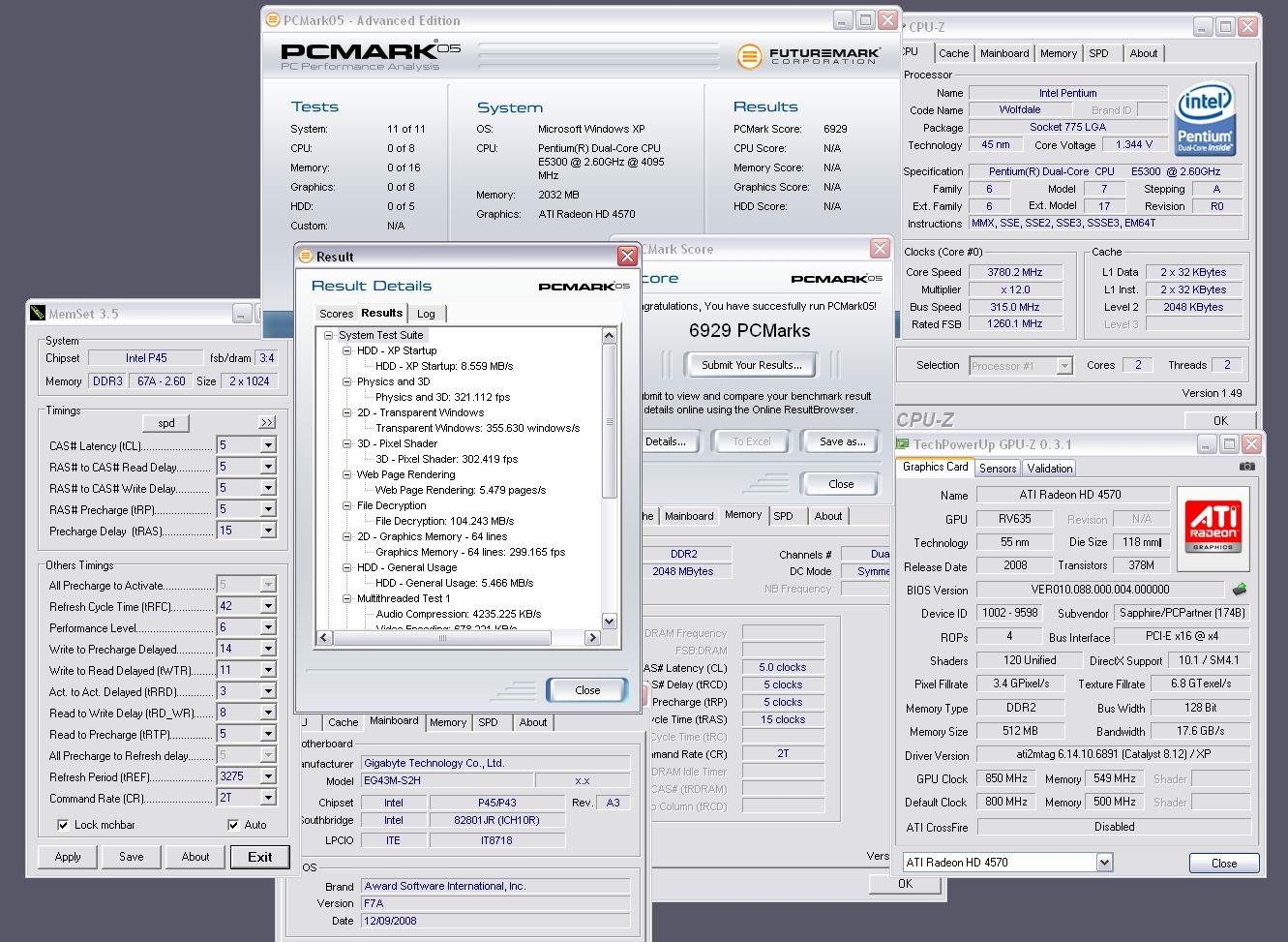Viewport: 1288px width, 942px height.
Task: Click the disabled To Excel button
Action: coord(752,441)
